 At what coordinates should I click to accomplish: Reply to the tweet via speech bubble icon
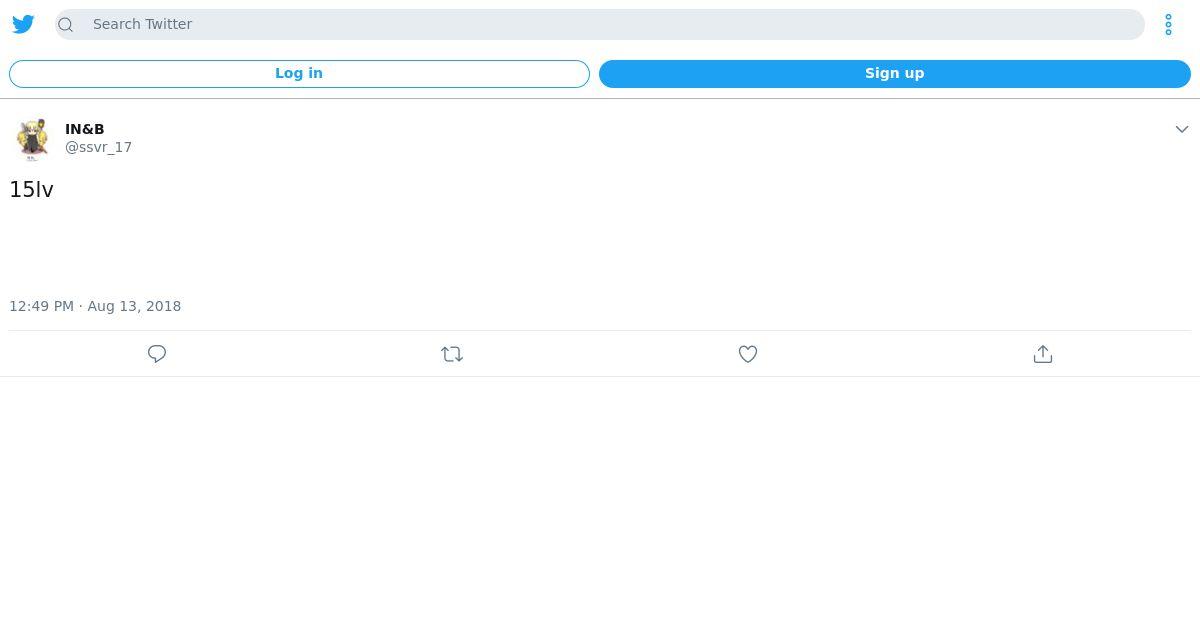pyautogui.click(x=157, y=354)
